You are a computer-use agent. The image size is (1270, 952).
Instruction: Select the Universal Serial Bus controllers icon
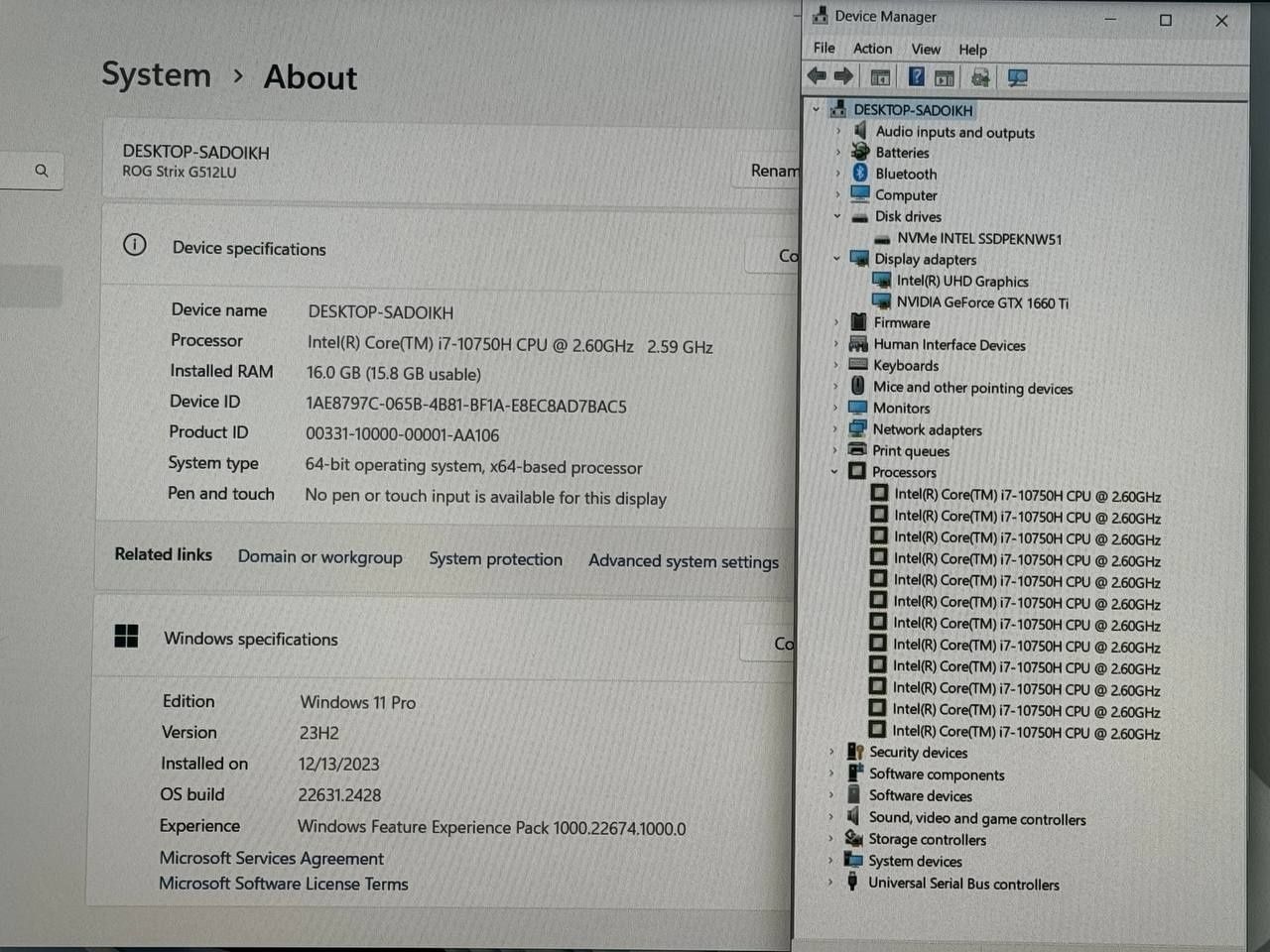click(x=852, y=882)
